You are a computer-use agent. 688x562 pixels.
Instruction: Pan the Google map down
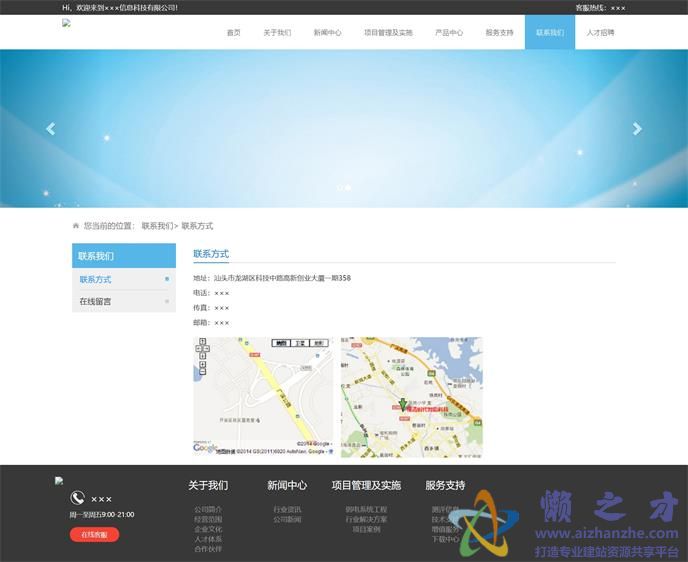202,356
